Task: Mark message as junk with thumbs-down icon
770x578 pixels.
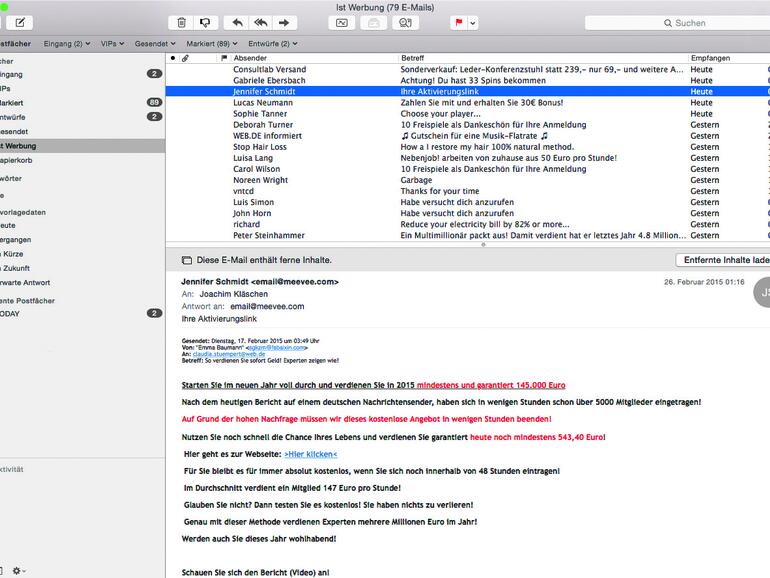Action: (x=205, y=23)
